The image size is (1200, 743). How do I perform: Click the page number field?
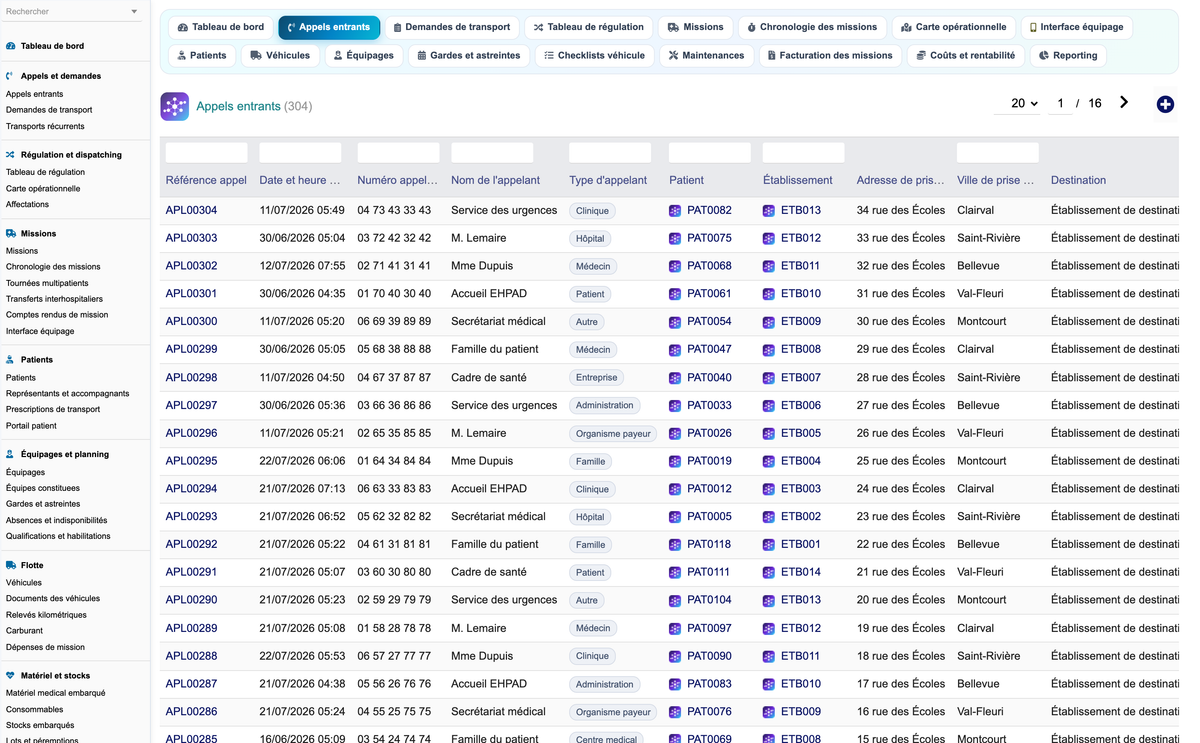[x=1060, y=103]
